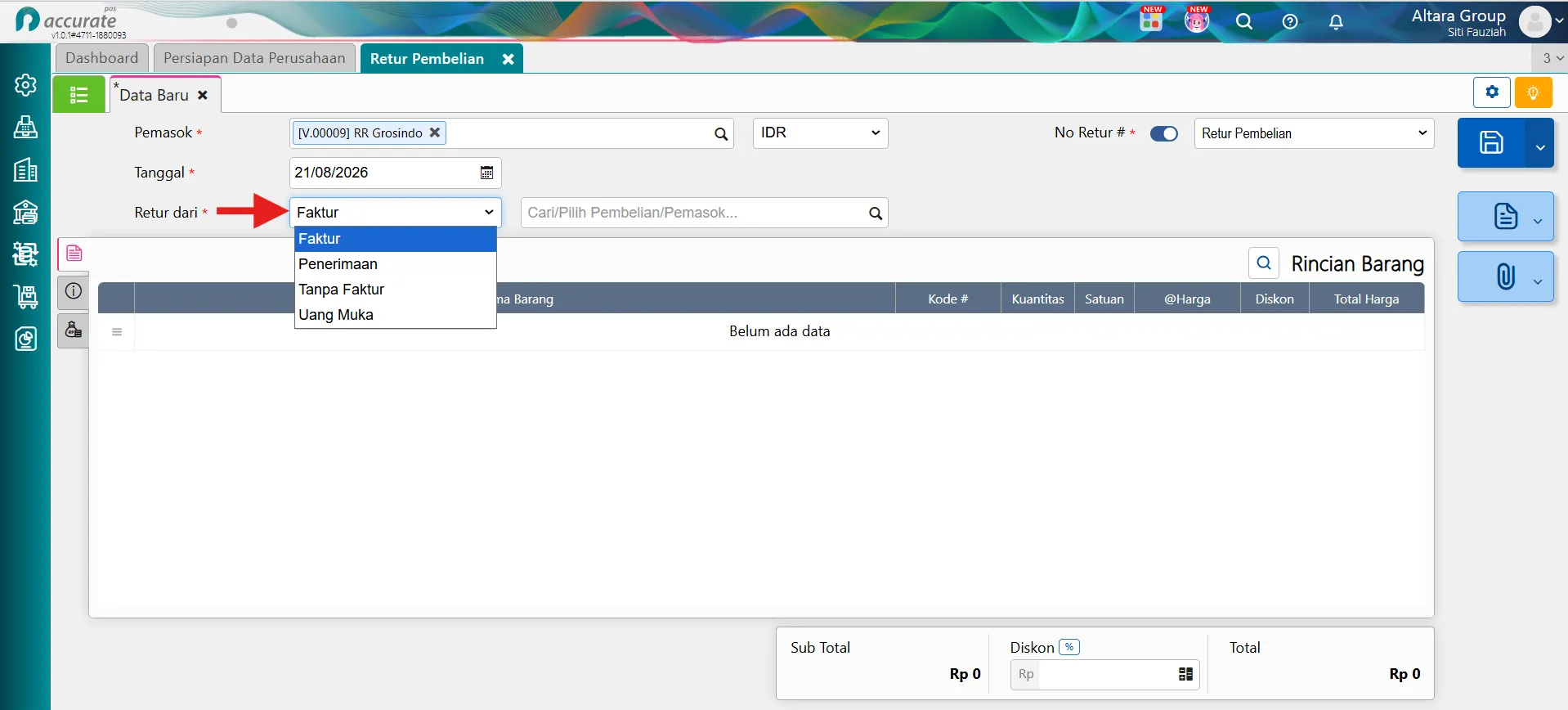Open the purchase cart sidebar icon
The height and width of the screenshot is (710, 1568).
point(25,296)
